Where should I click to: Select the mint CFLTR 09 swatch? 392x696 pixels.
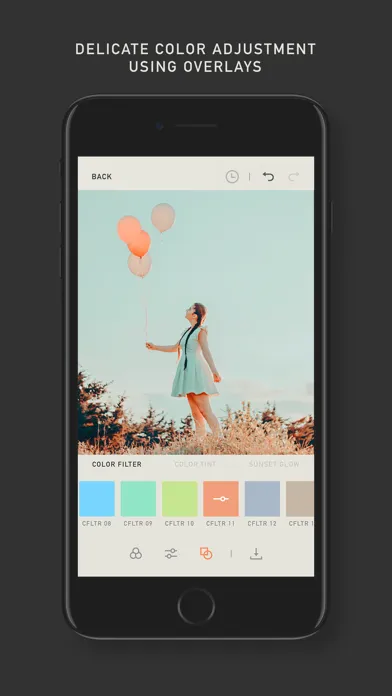pyautogui.click(x=138, y=498)
